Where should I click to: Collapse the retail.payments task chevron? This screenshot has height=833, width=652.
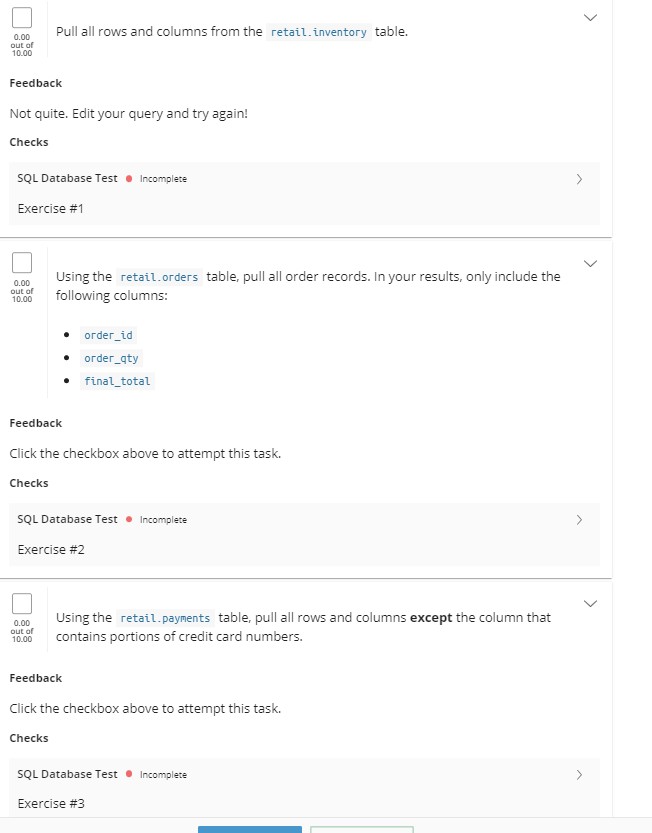590,603
